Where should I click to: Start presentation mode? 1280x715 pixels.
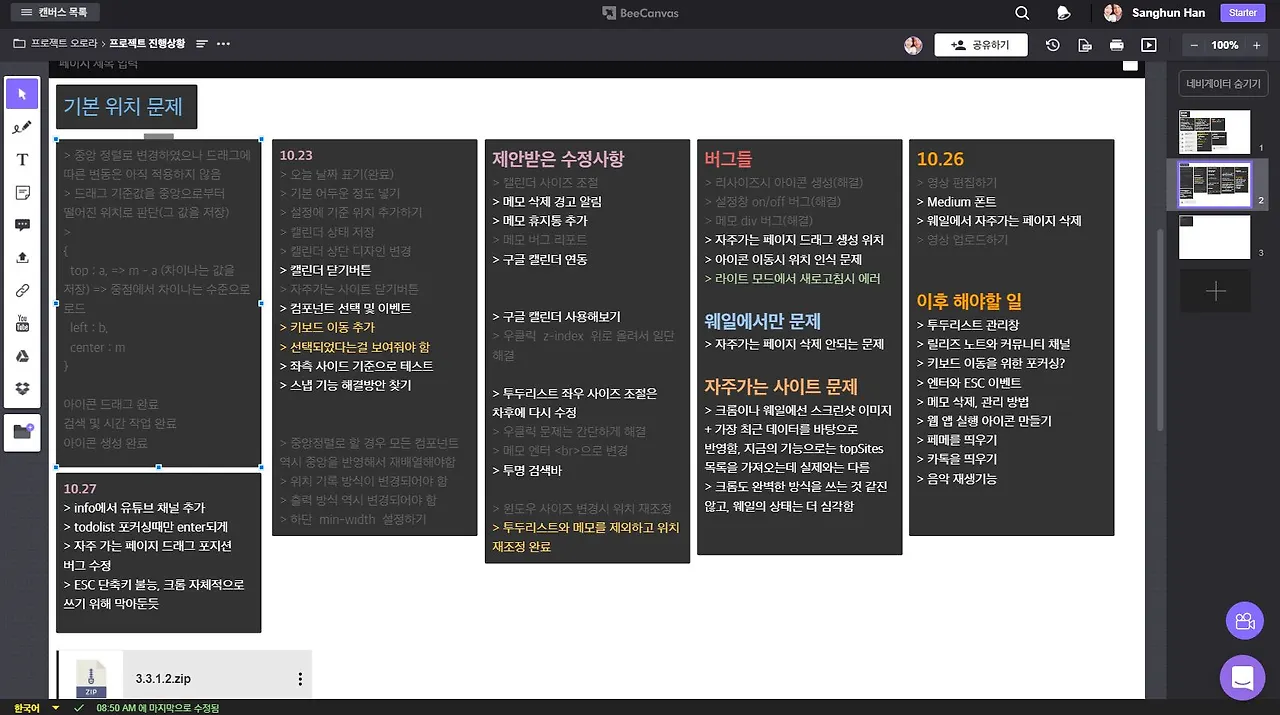1149,45
